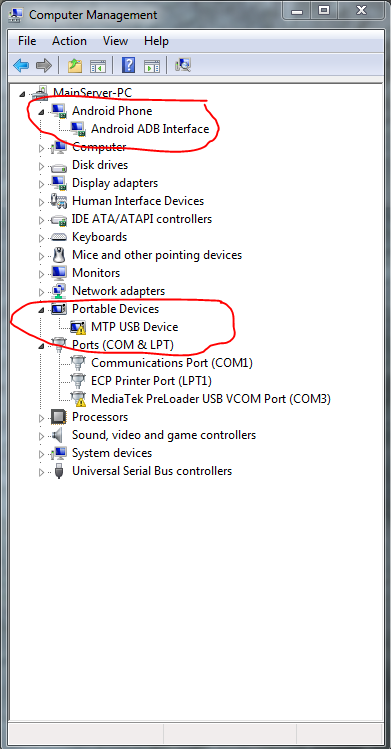Click the Up one level folder icon
Image resolution: width=391 pixels, height=749 pixels.
click(74, 65)
